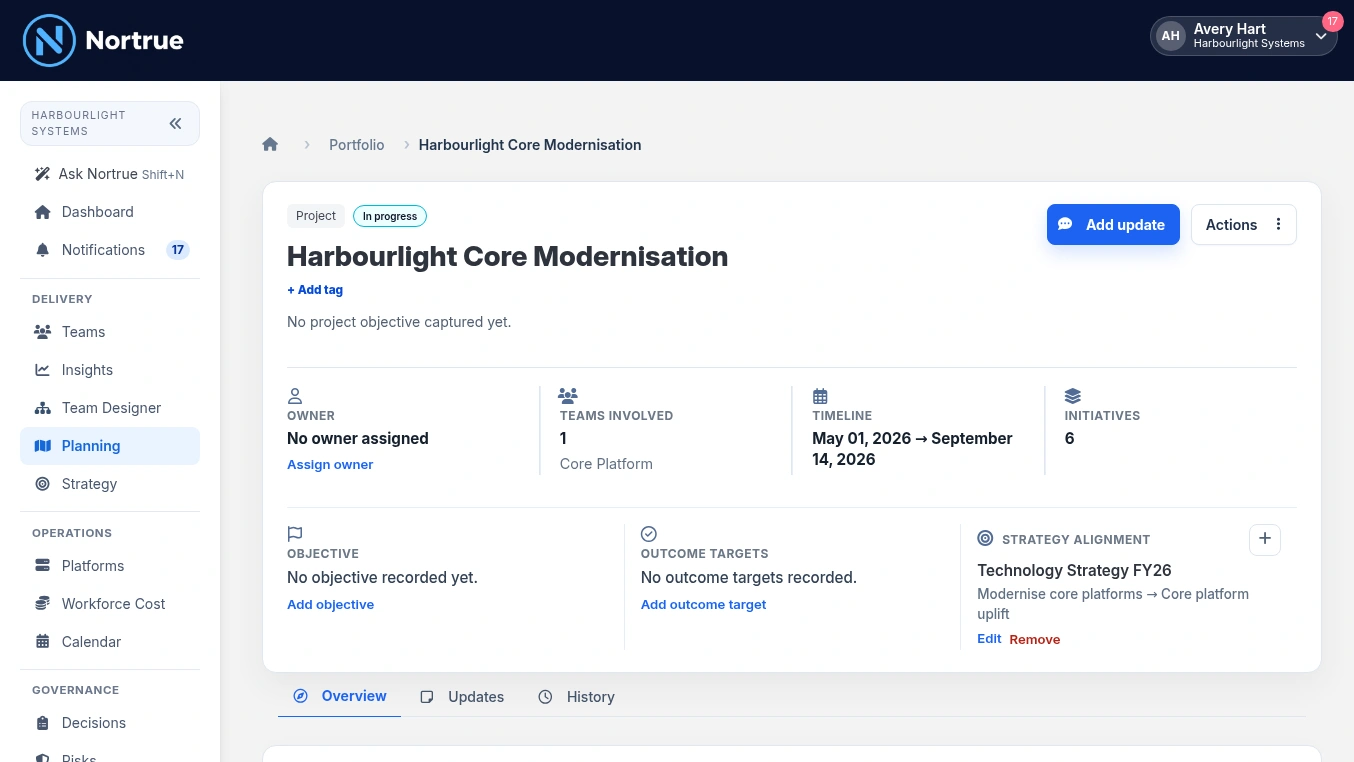Open Platforms page
This screenshot has width=1354, height=762.
pos(110,566)
